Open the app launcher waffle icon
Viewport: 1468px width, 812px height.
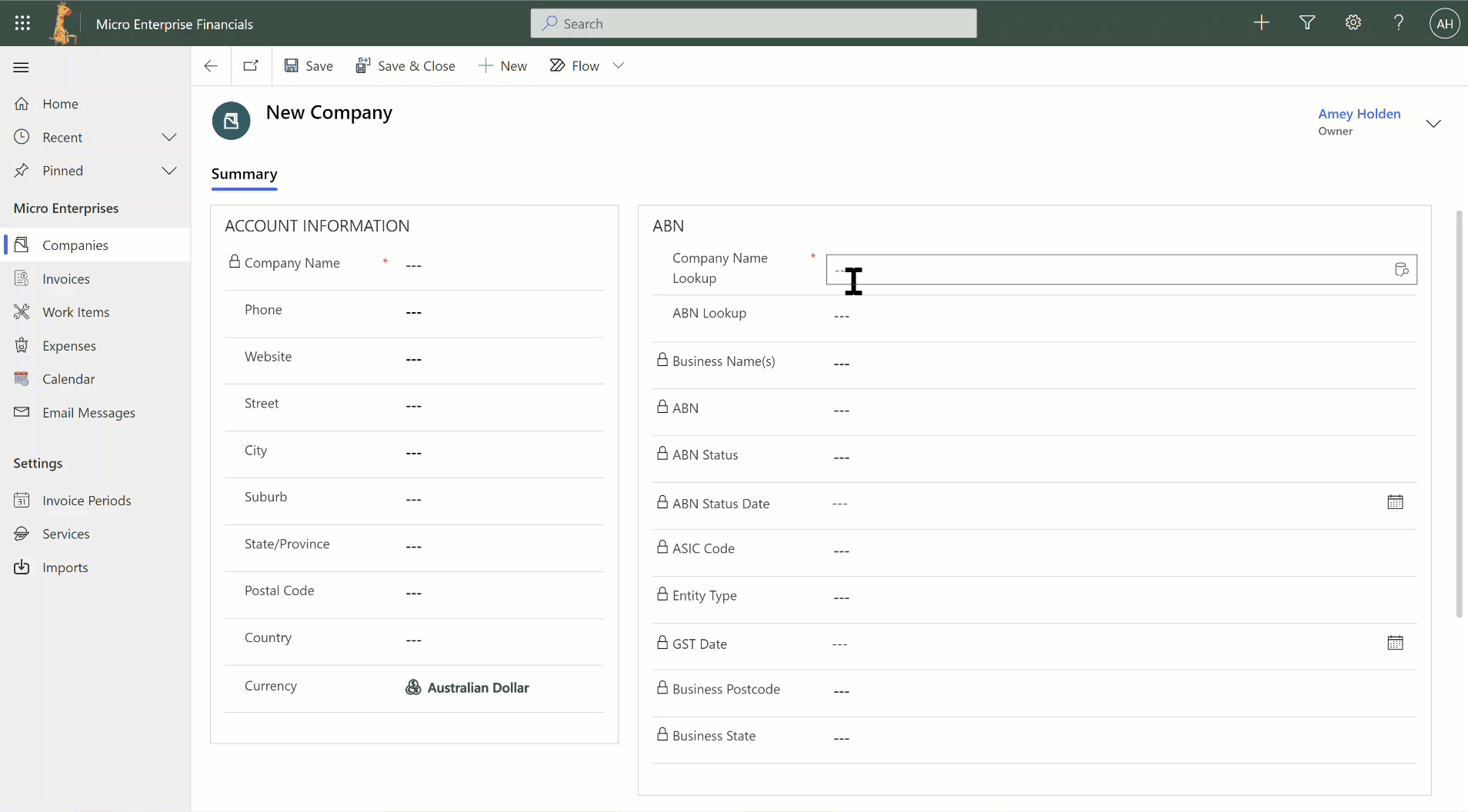(22, 23)
